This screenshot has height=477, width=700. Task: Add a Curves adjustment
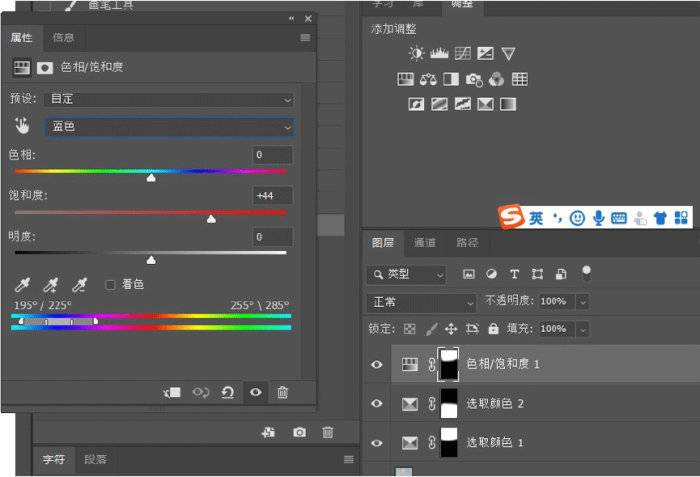pos(462,54)
